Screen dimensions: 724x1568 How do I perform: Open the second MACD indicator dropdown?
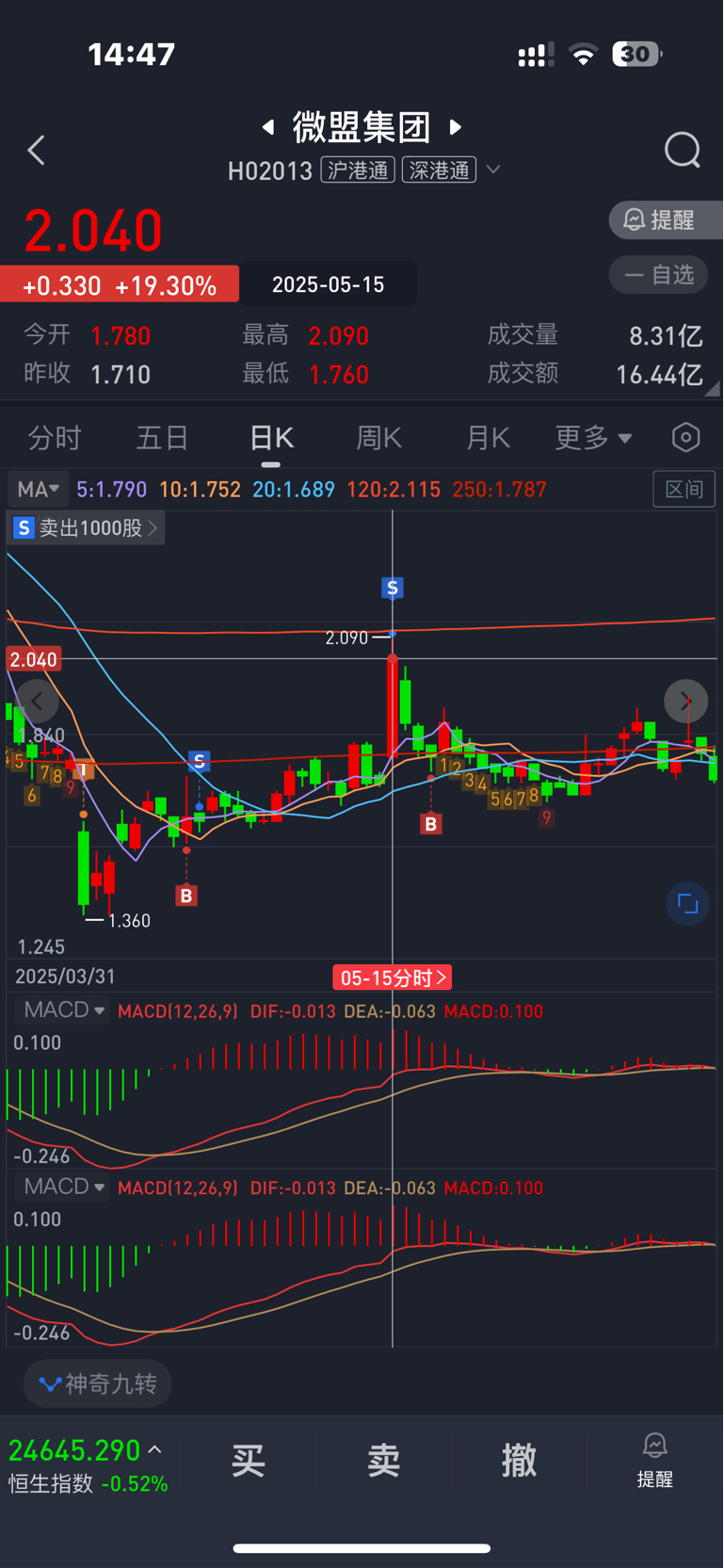point(63,1187)
